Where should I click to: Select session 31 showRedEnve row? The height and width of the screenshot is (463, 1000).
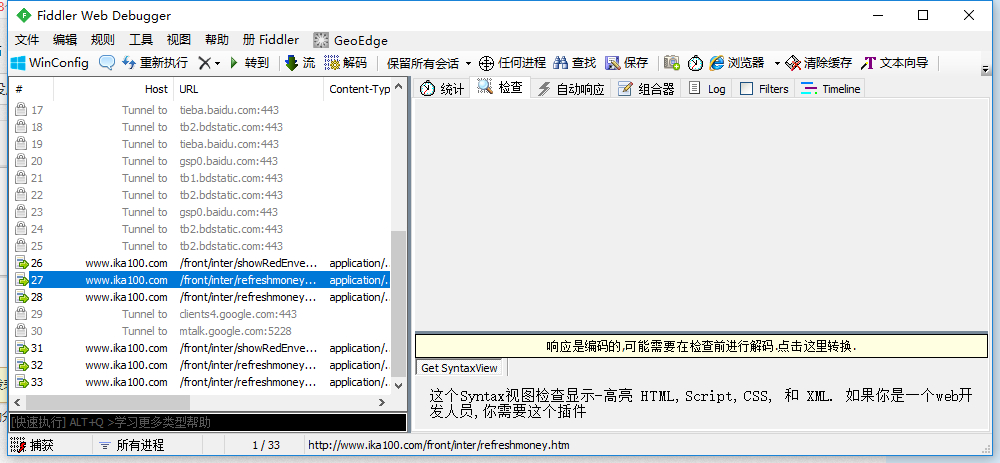click(x=200, y=348)
